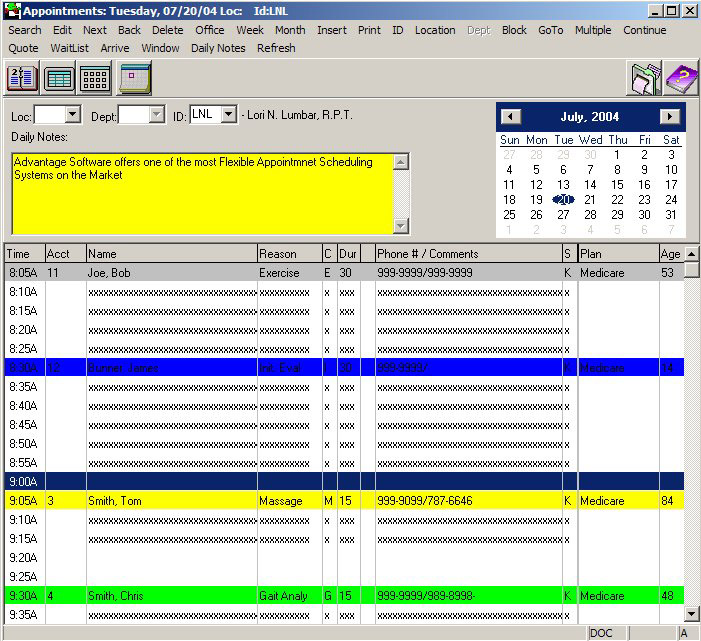
Task: Open the WaitList menu
Action: point(69,48)
